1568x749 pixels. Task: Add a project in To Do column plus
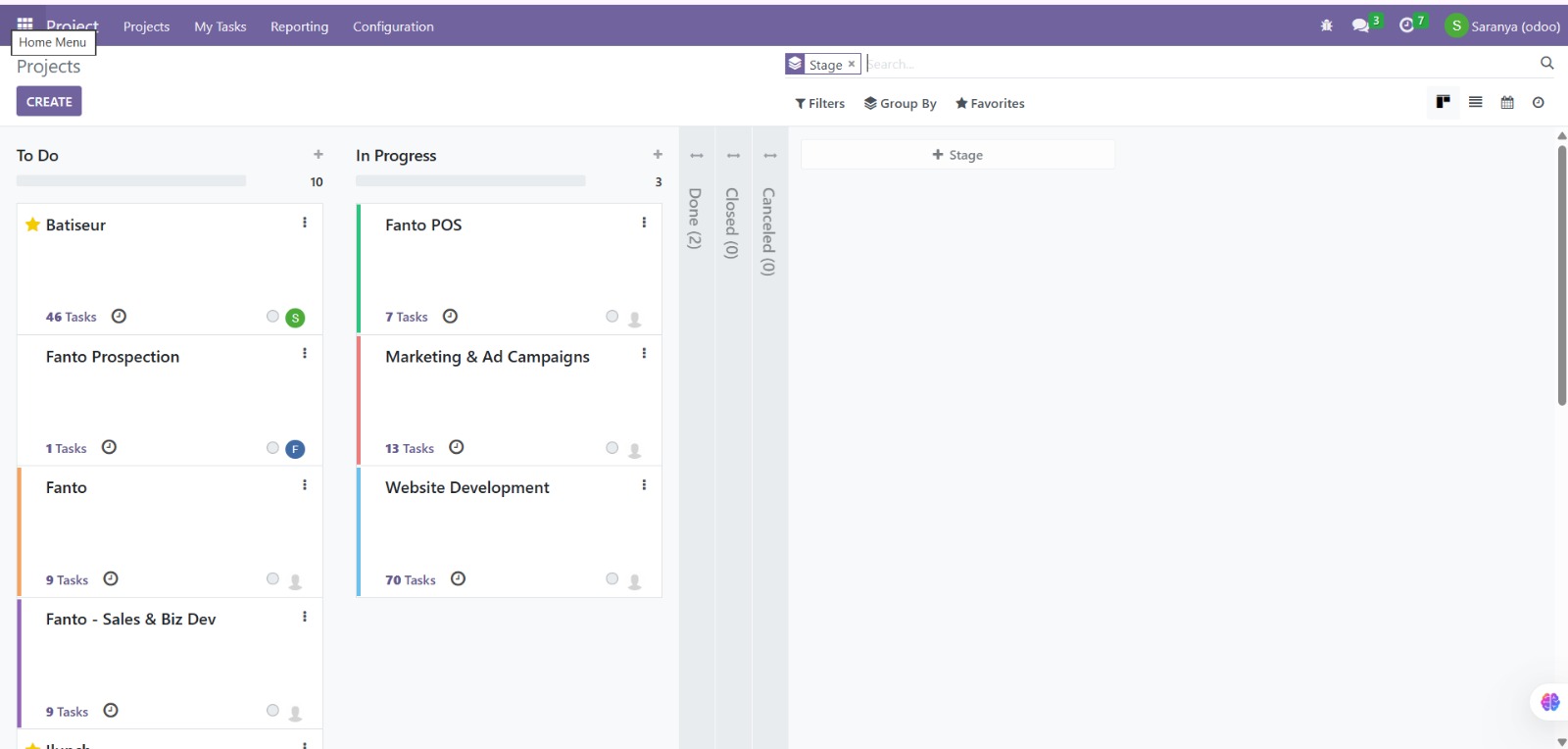click(318, 154)
